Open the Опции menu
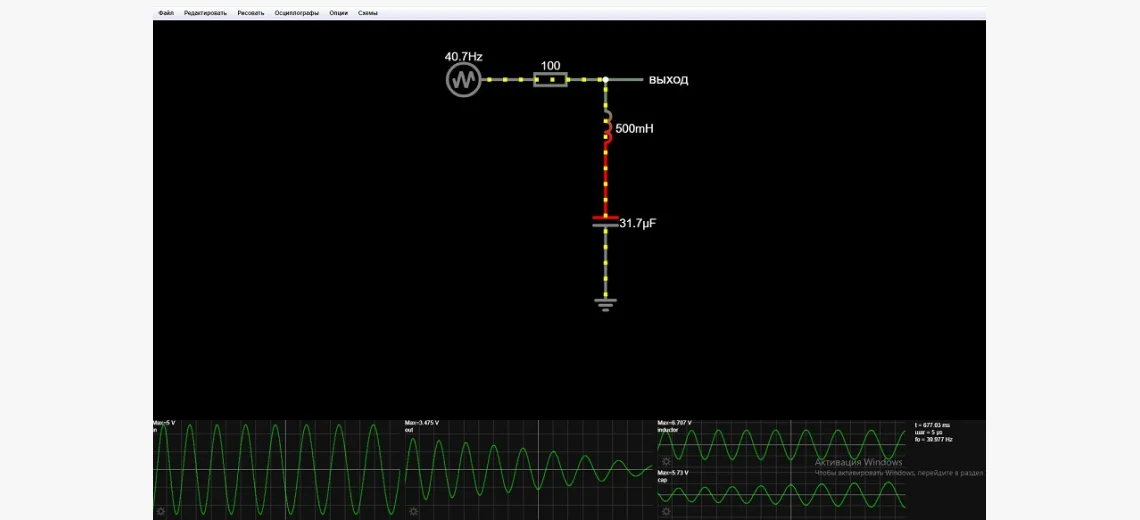1140x520 pixels. click(339, 13)
